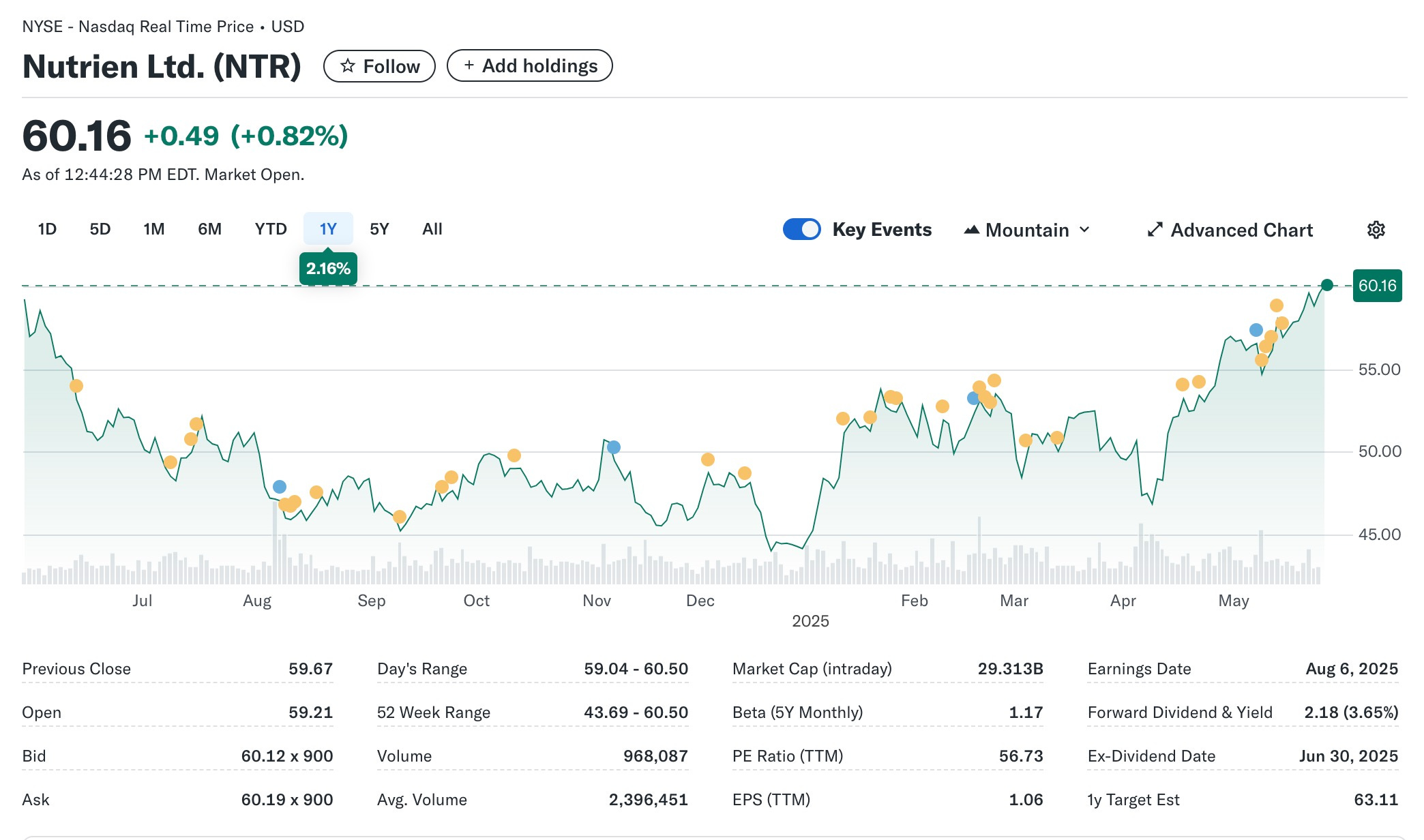Click the EPS (TTM) value 1.06

(x=1026, y=800)
